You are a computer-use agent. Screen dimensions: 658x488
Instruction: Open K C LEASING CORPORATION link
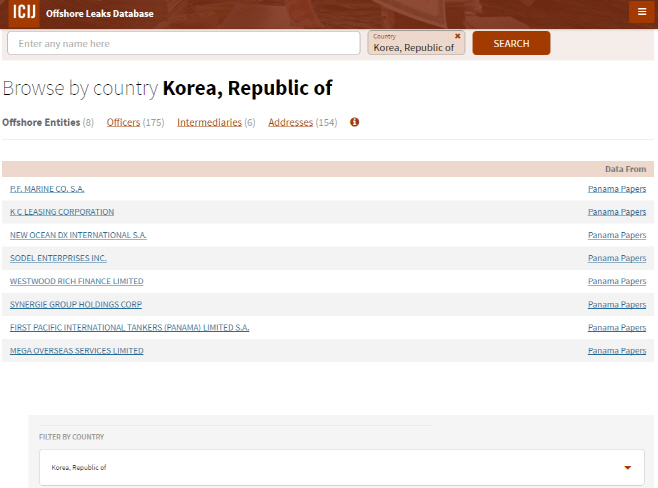(62, 212)
